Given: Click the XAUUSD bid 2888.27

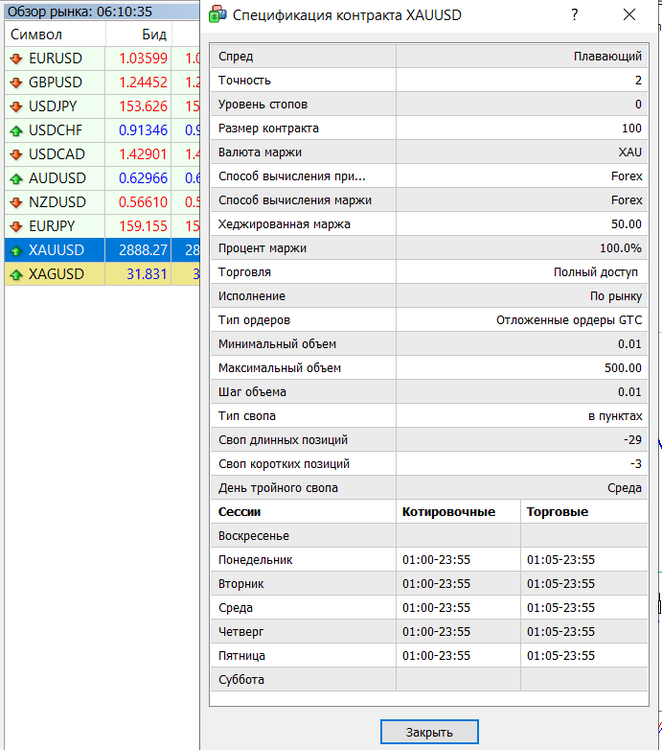Looking at the screenshot, I should tap(143, 250).
